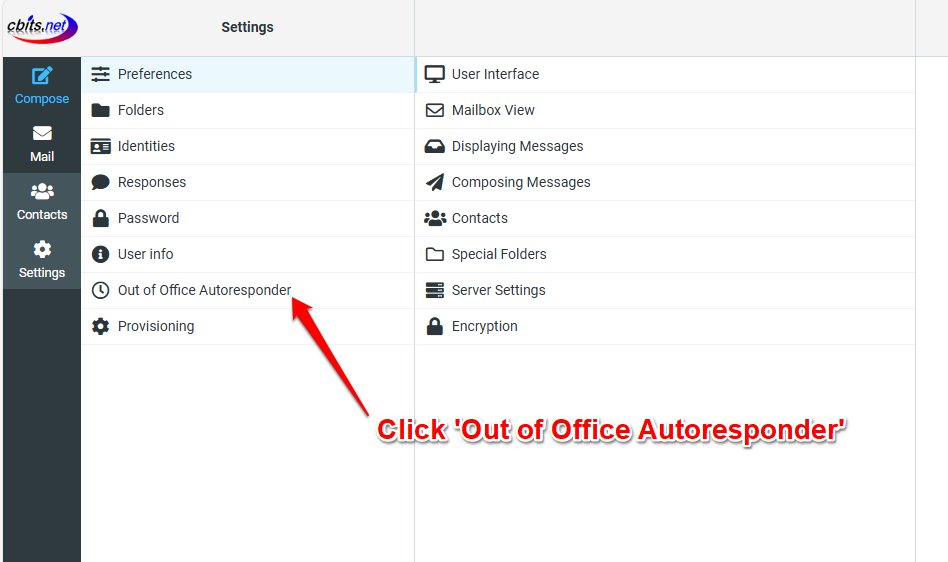The height and width of the screenshot is (562, 948).
Task: Click the Server Settings server icon
Action: click(435, 290)
